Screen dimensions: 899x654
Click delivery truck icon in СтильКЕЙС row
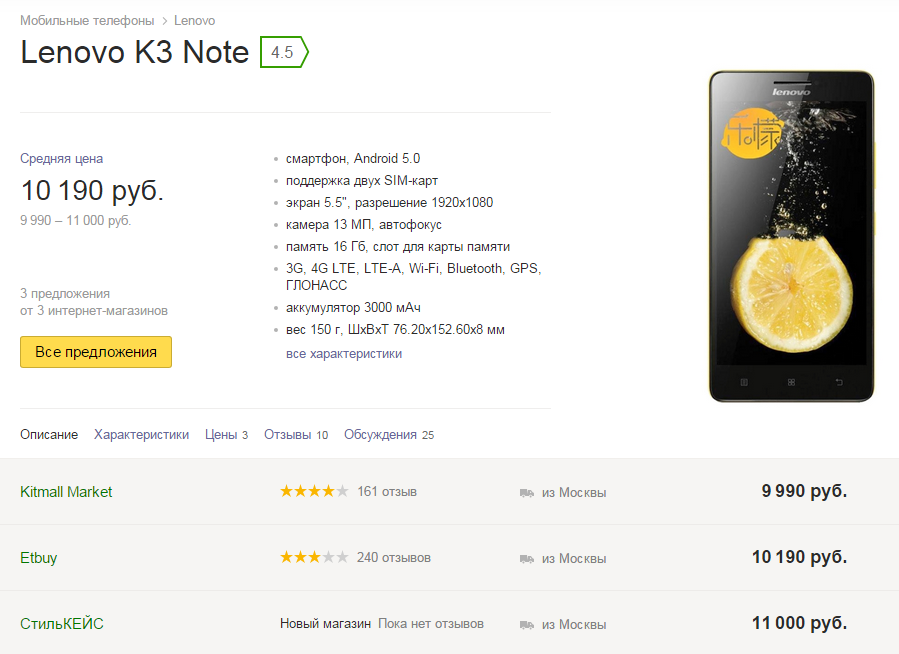(526, 625)
